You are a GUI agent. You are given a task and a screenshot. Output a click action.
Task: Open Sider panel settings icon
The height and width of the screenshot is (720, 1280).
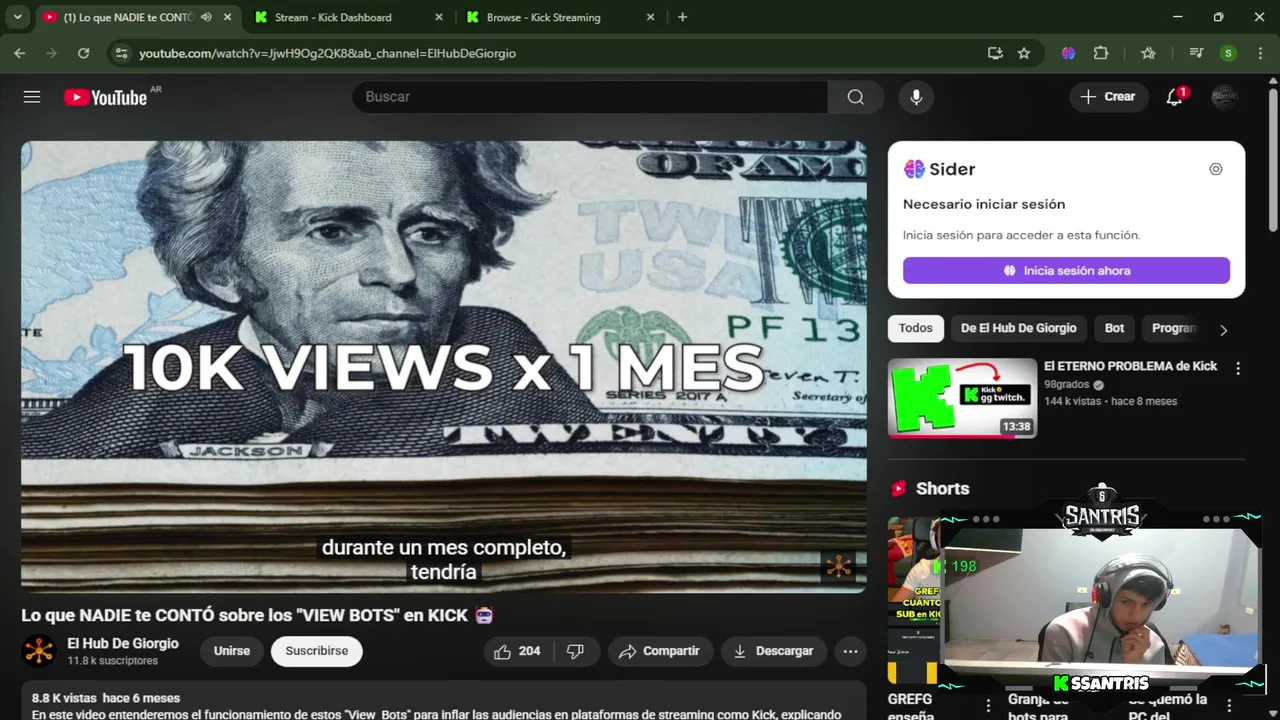point(1216,169)
